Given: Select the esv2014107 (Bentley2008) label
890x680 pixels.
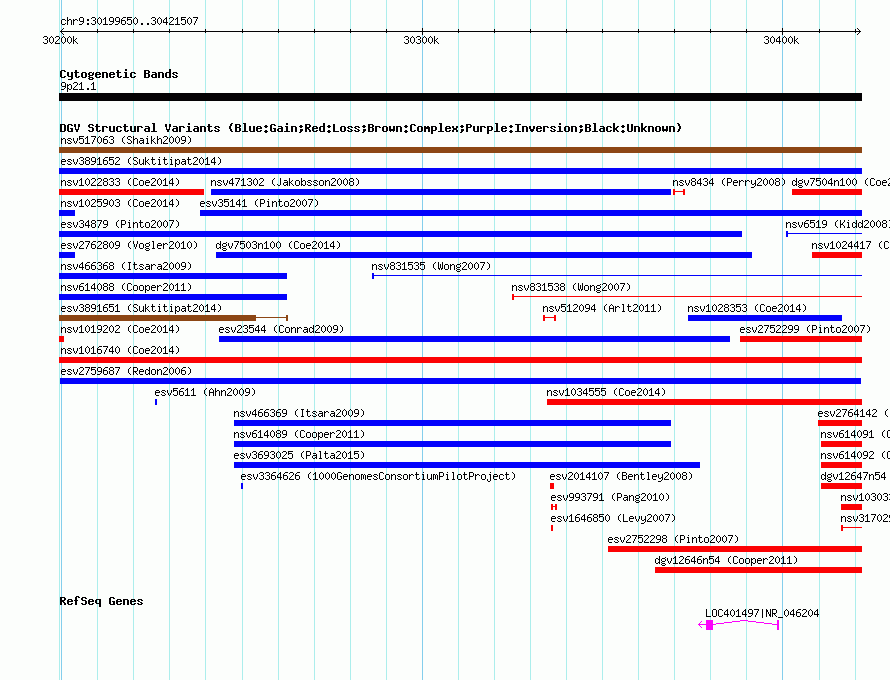Looking at the screenshot, I should tap(621, 476).
